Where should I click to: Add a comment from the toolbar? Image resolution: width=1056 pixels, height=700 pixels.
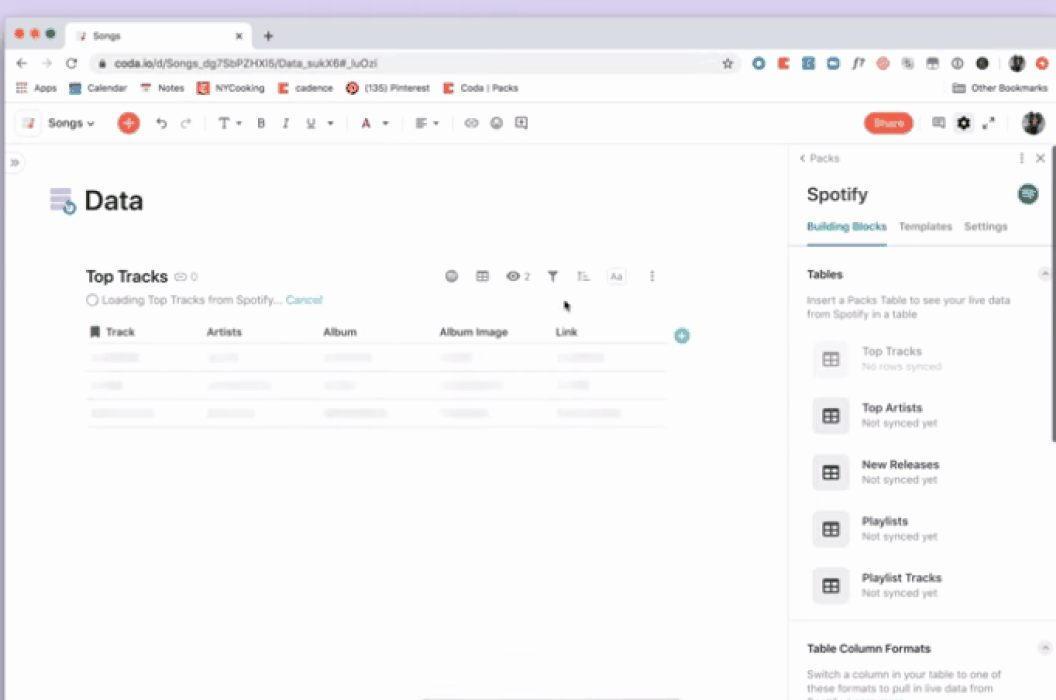pyautogui.click(x=521, y=123)
